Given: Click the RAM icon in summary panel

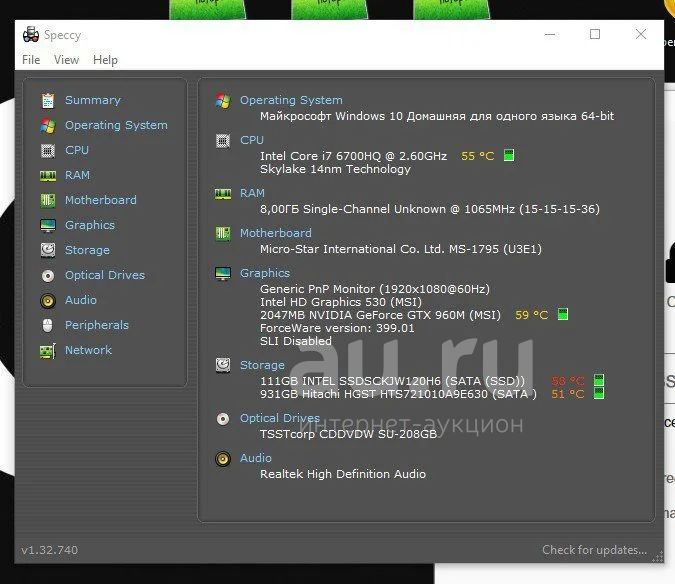Looking at the screenshot, I should (x=223, y=194).
